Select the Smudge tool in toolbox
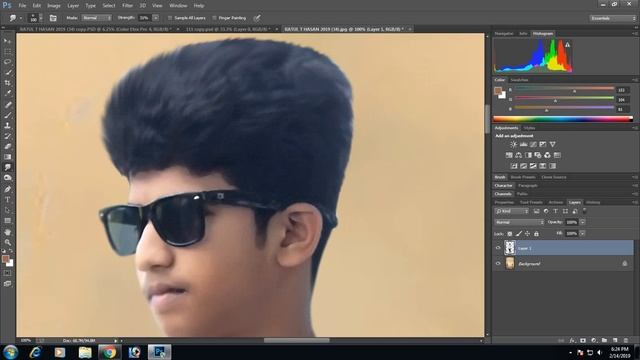Image resolution: width=640 pixels, height=360 pixels. click(x=7, y=167)
